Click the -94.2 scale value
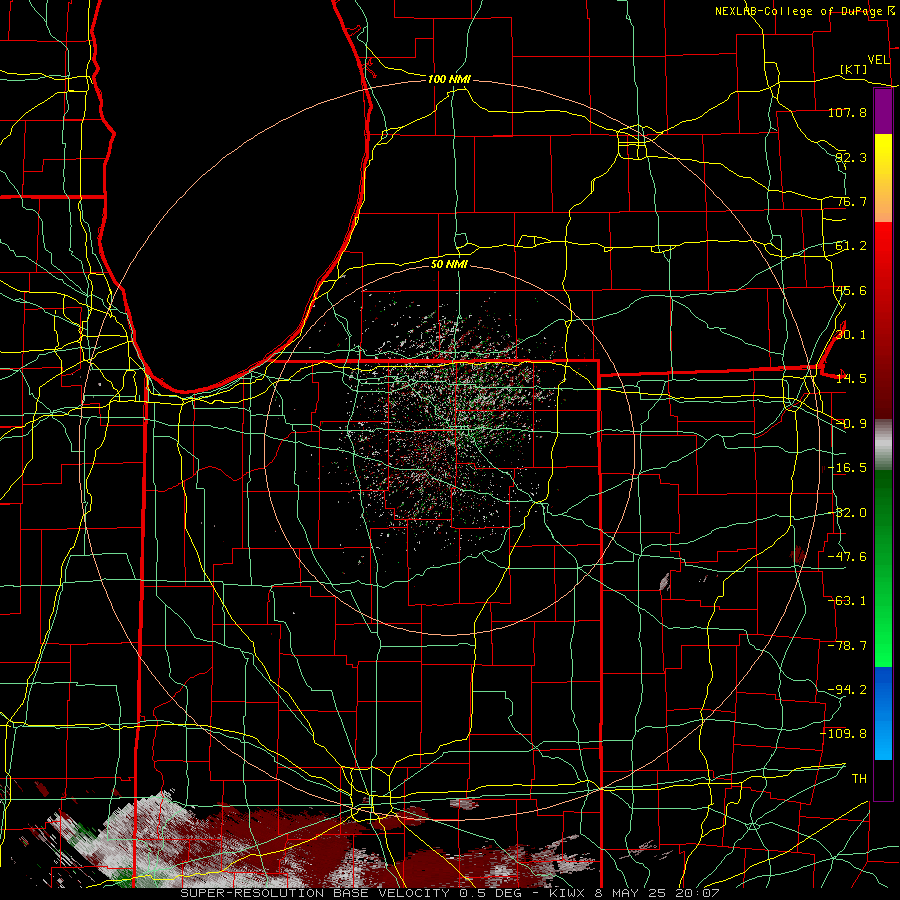900x900 pixels. (847, 690)
